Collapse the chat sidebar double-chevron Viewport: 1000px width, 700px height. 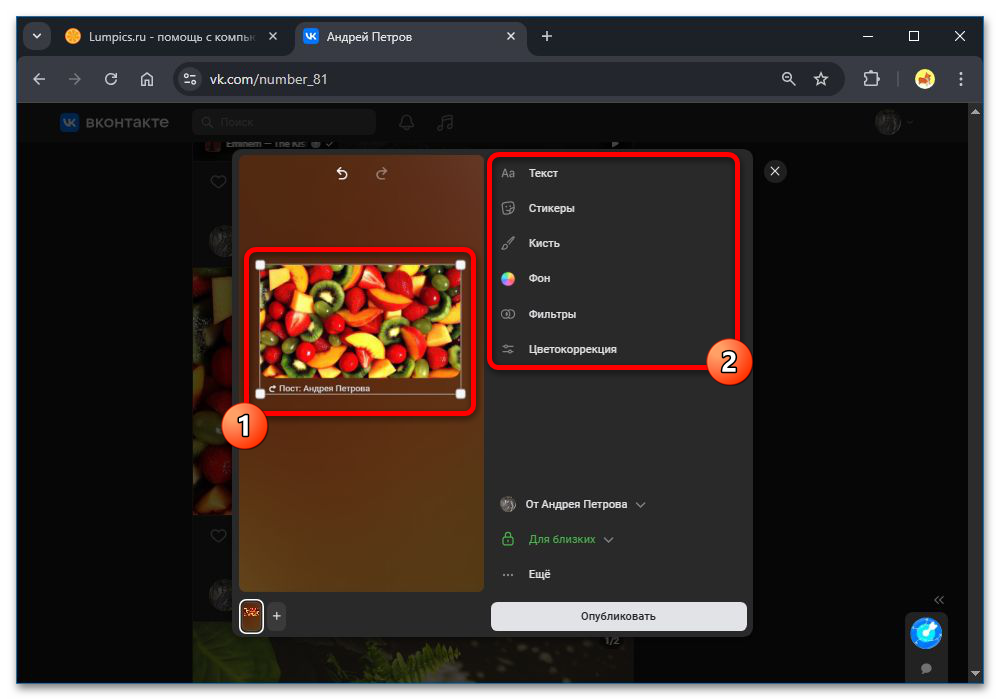tap(939, 600)
